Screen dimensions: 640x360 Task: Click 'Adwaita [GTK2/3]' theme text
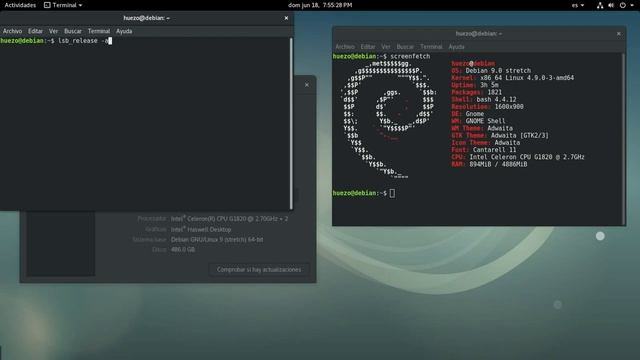[520, 136]
